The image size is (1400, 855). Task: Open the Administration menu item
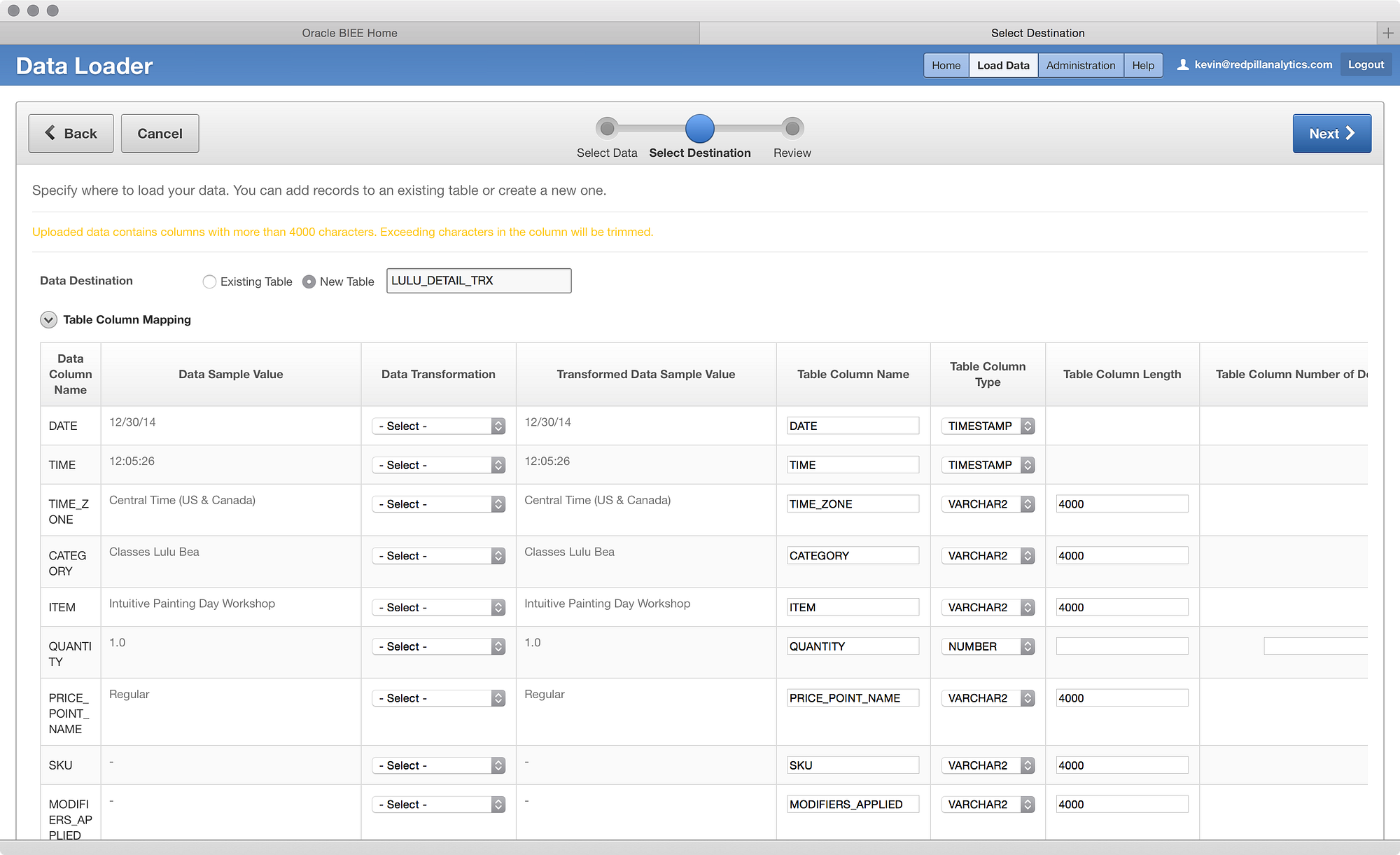point(1080,65)
